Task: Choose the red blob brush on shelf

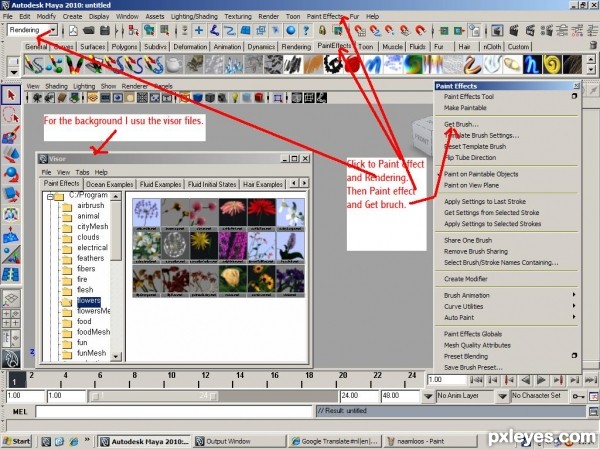Action: click(x=353, y=64)
